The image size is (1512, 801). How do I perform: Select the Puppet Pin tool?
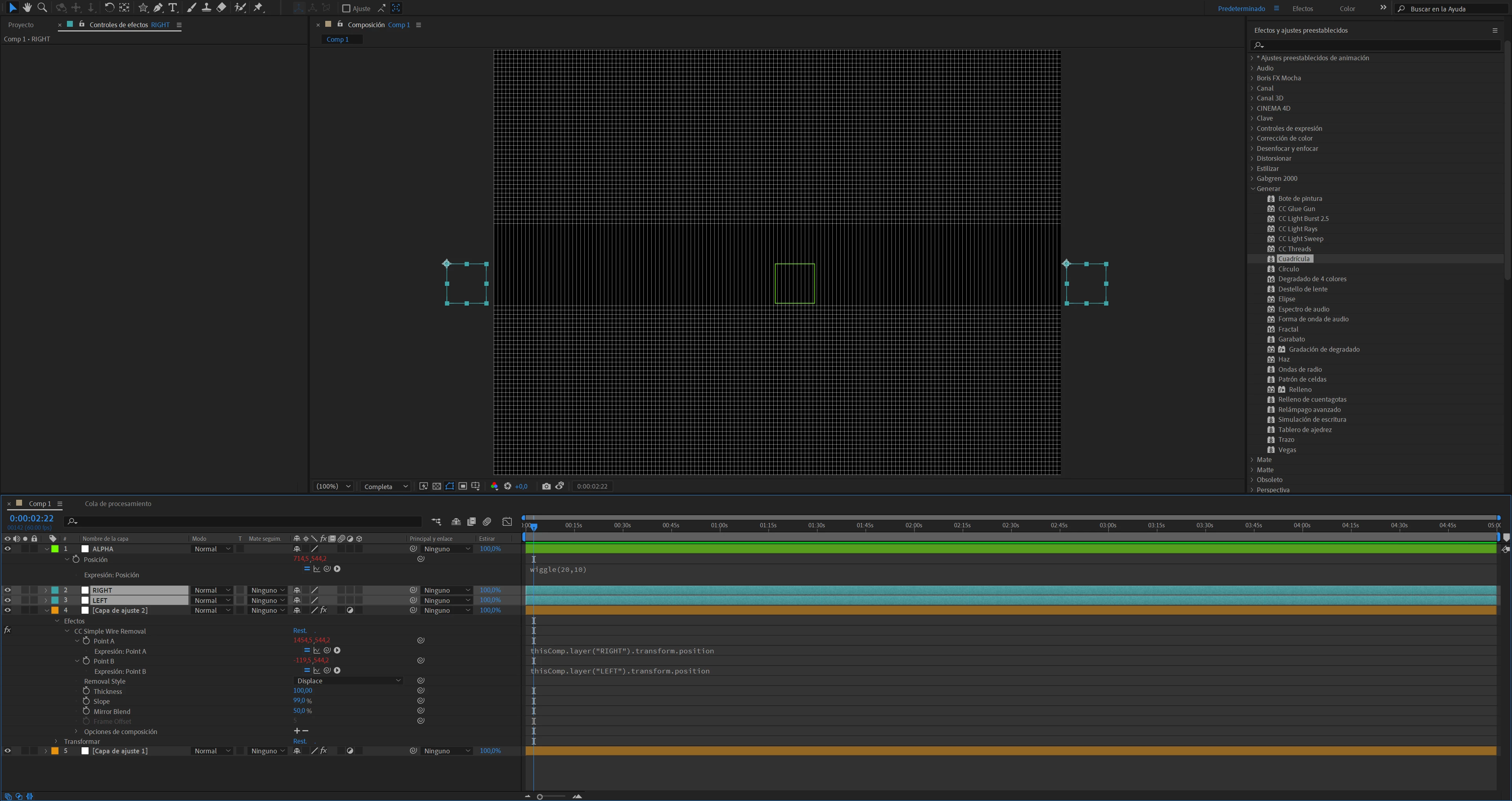[258, 7]
